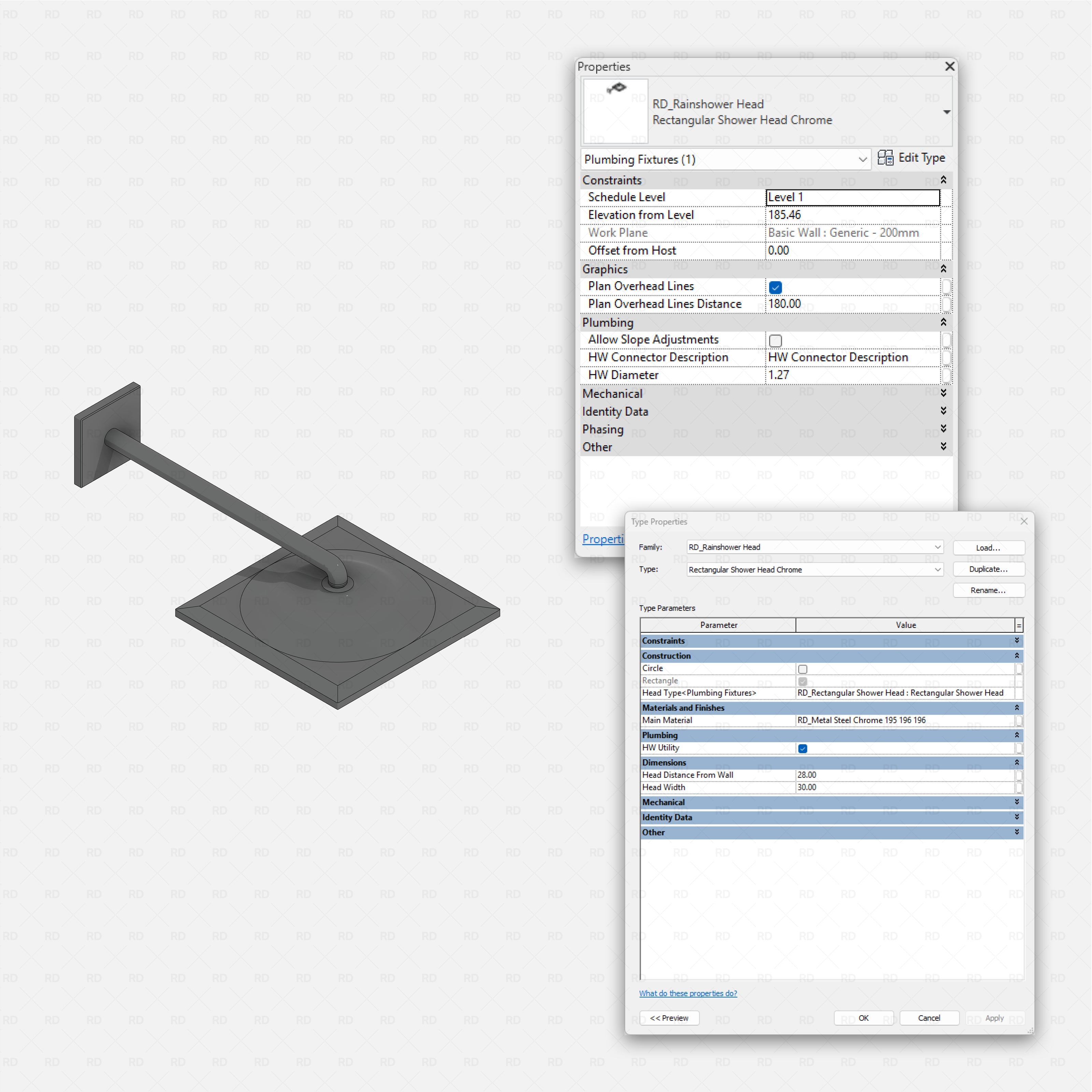Image resolution: width=1092 pixels, height=1092 pixels.
Task: Enable the Allow Slope Adjustments checkbox
Action: [775, 340]
